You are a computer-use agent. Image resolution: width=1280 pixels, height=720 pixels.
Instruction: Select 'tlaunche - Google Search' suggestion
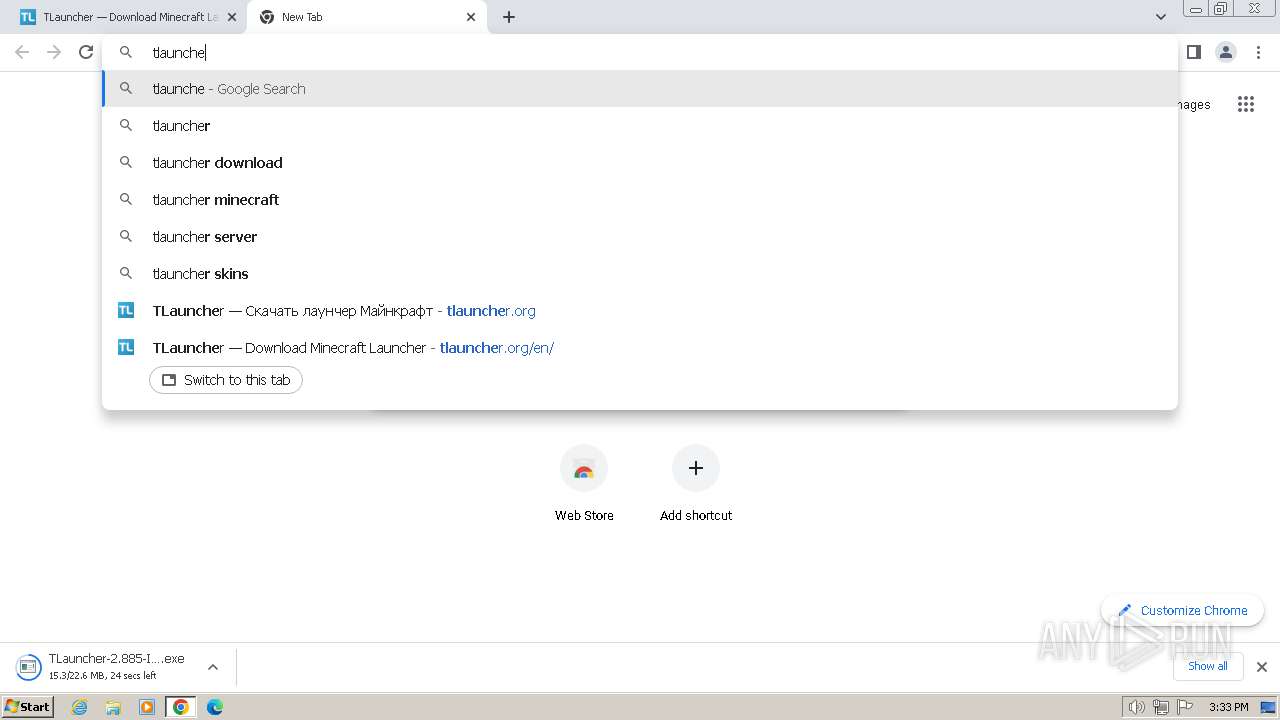point(640,89)
